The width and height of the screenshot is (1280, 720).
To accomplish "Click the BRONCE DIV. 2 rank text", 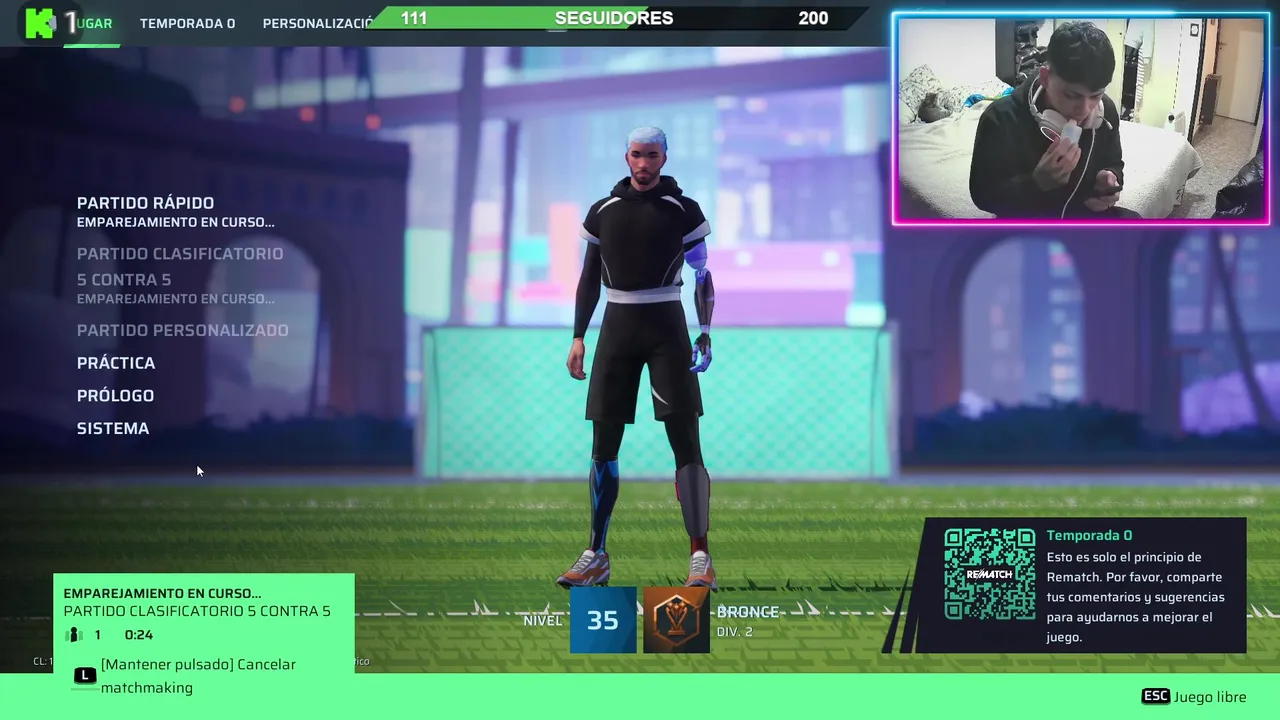I will (x=747, y=621).
